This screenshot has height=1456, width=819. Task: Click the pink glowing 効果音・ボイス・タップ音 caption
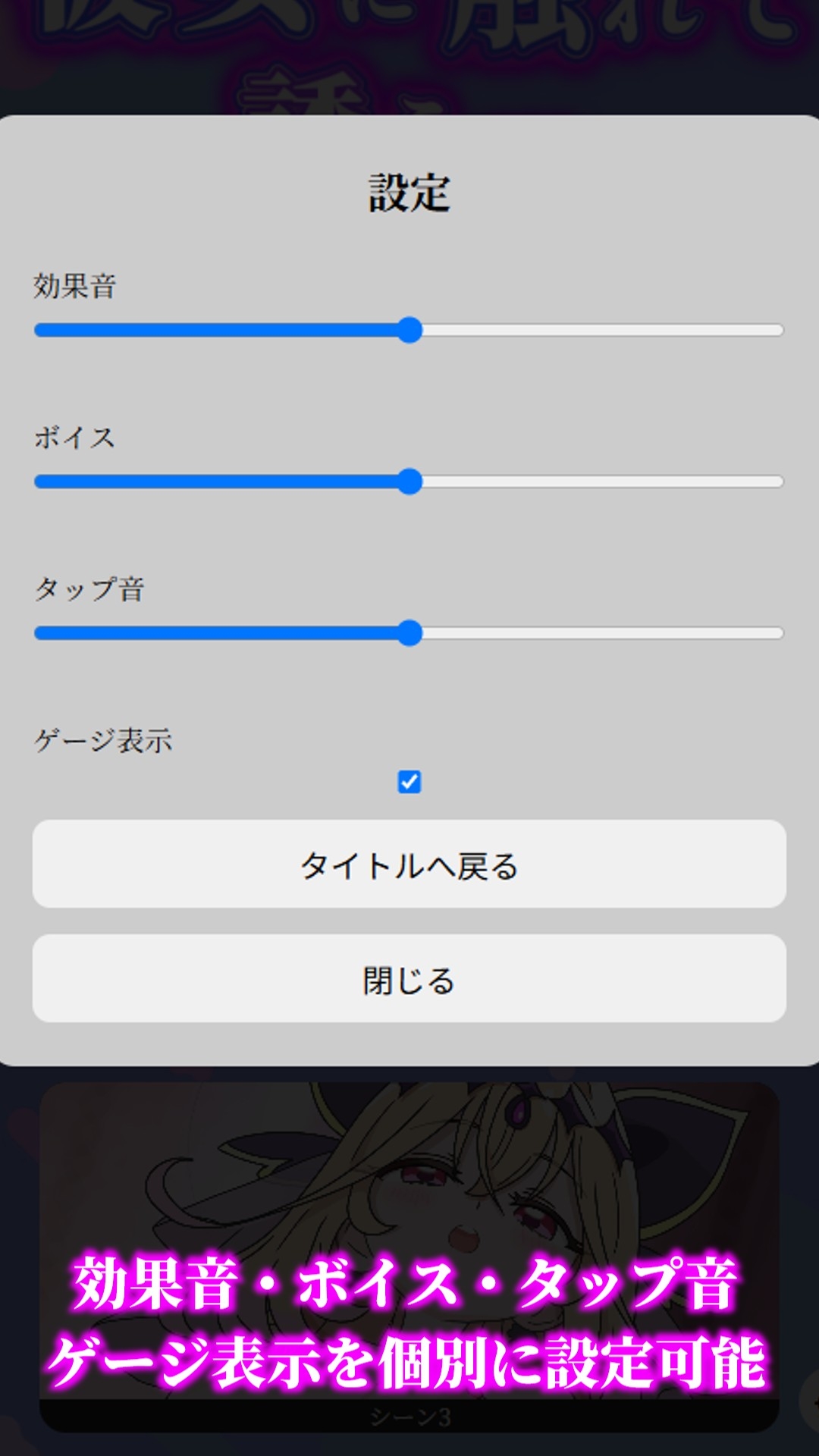[406, 1282]
